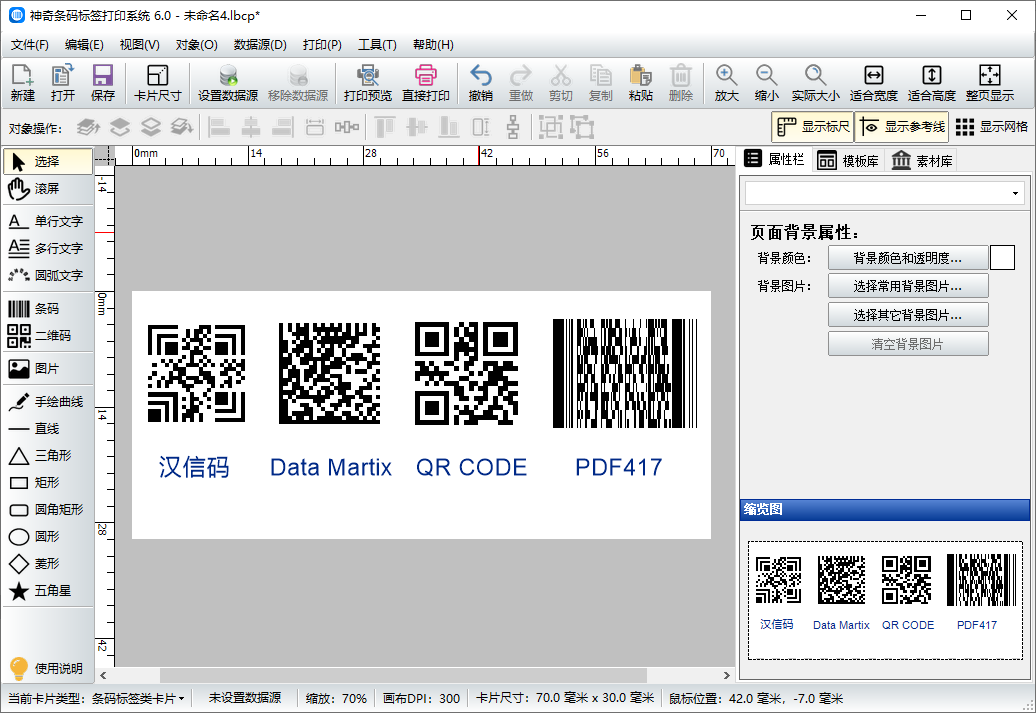Select the 单行文字 single-line text tool

pyautogui.click(x=48, y=221)
